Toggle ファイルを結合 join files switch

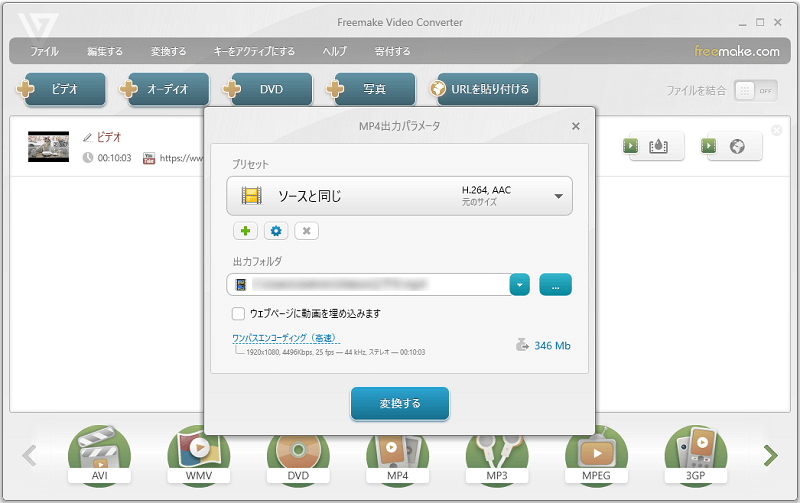tap(756, 91)
